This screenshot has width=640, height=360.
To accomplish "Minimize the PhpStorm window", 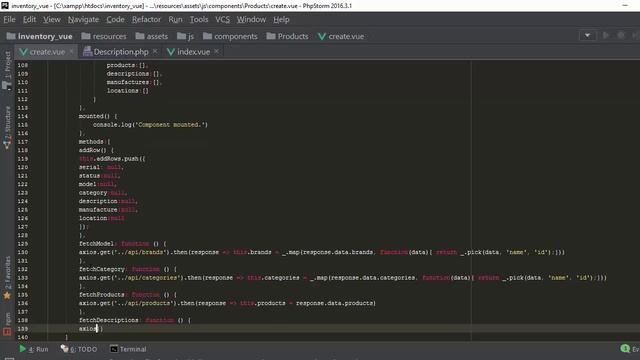I will point(625,5).
